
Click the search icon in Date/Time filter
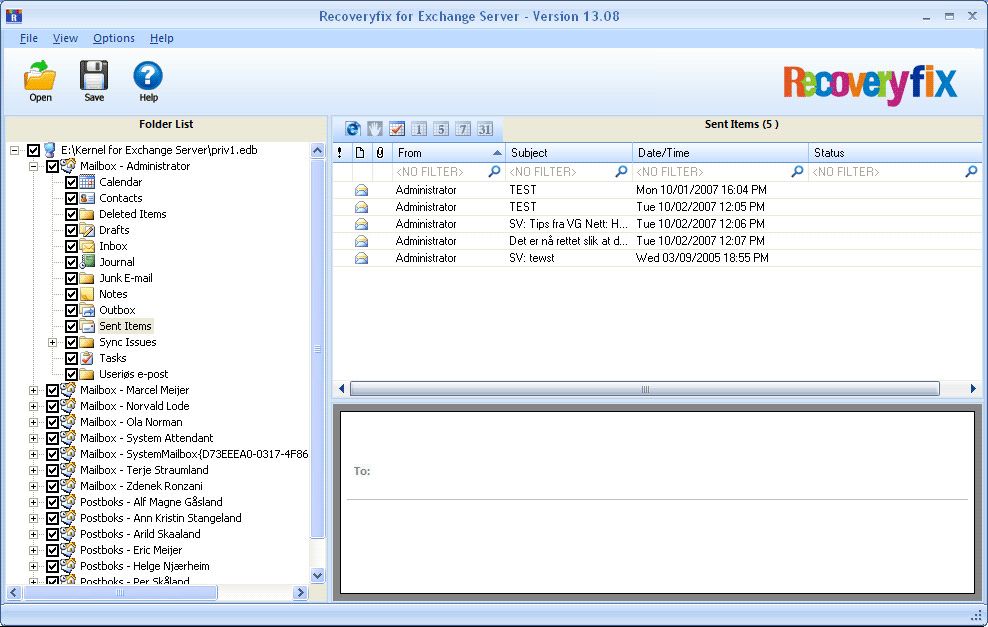pyautogui.click(x=797, y=171)
